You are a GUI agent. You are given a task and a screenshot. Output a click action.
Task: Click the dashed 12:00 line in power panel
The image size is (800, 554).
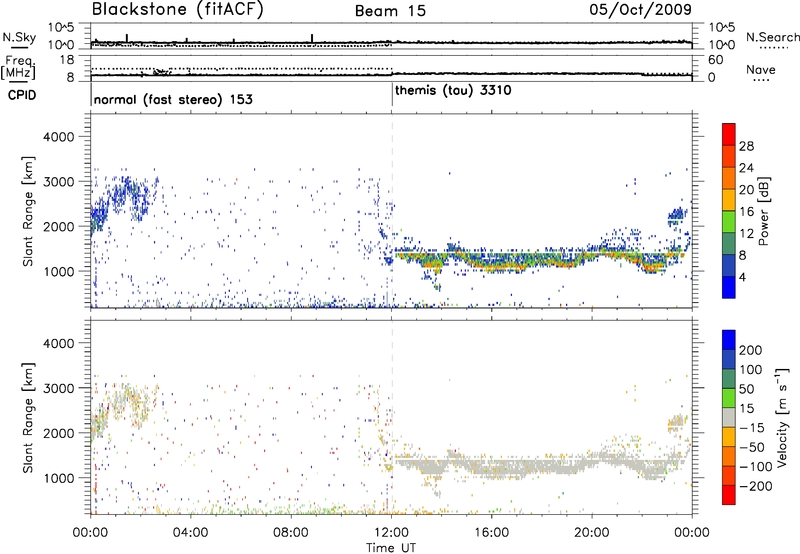(x=392, y=211)
